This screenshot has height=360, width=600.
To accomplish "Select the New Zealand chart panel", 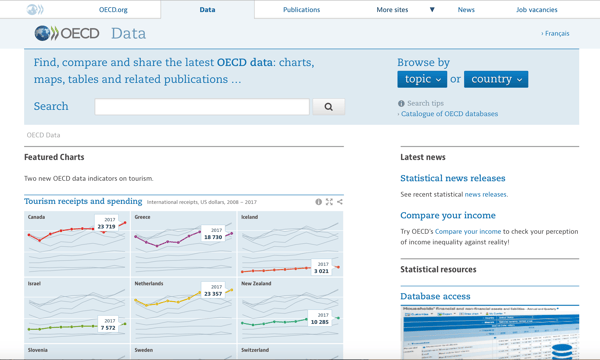I will pyautogui.click(x=290, y=310).
